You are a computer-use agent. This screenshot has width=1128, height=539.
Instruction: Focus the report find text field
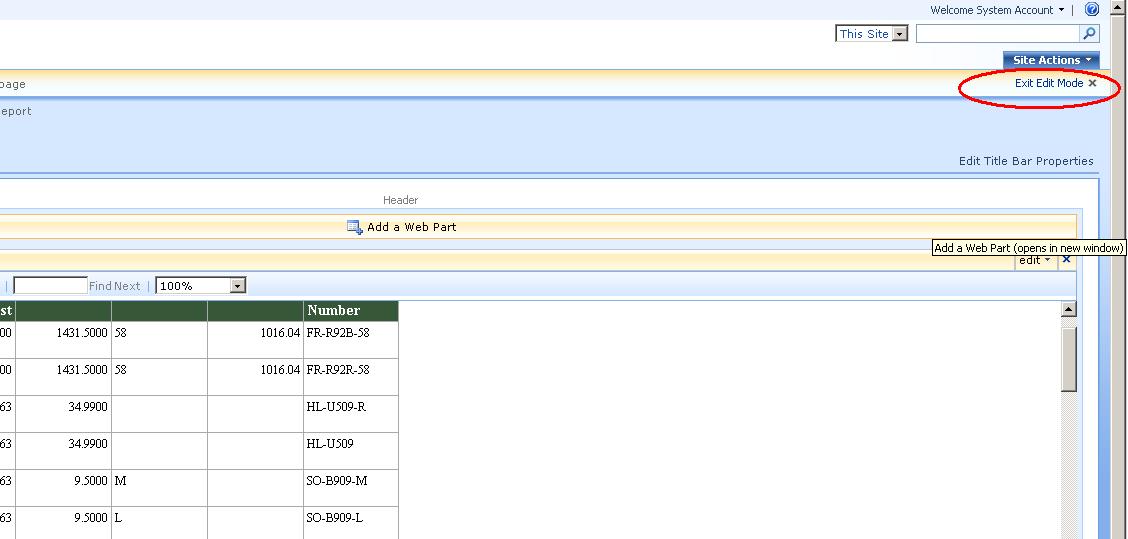tap(50, 286)
